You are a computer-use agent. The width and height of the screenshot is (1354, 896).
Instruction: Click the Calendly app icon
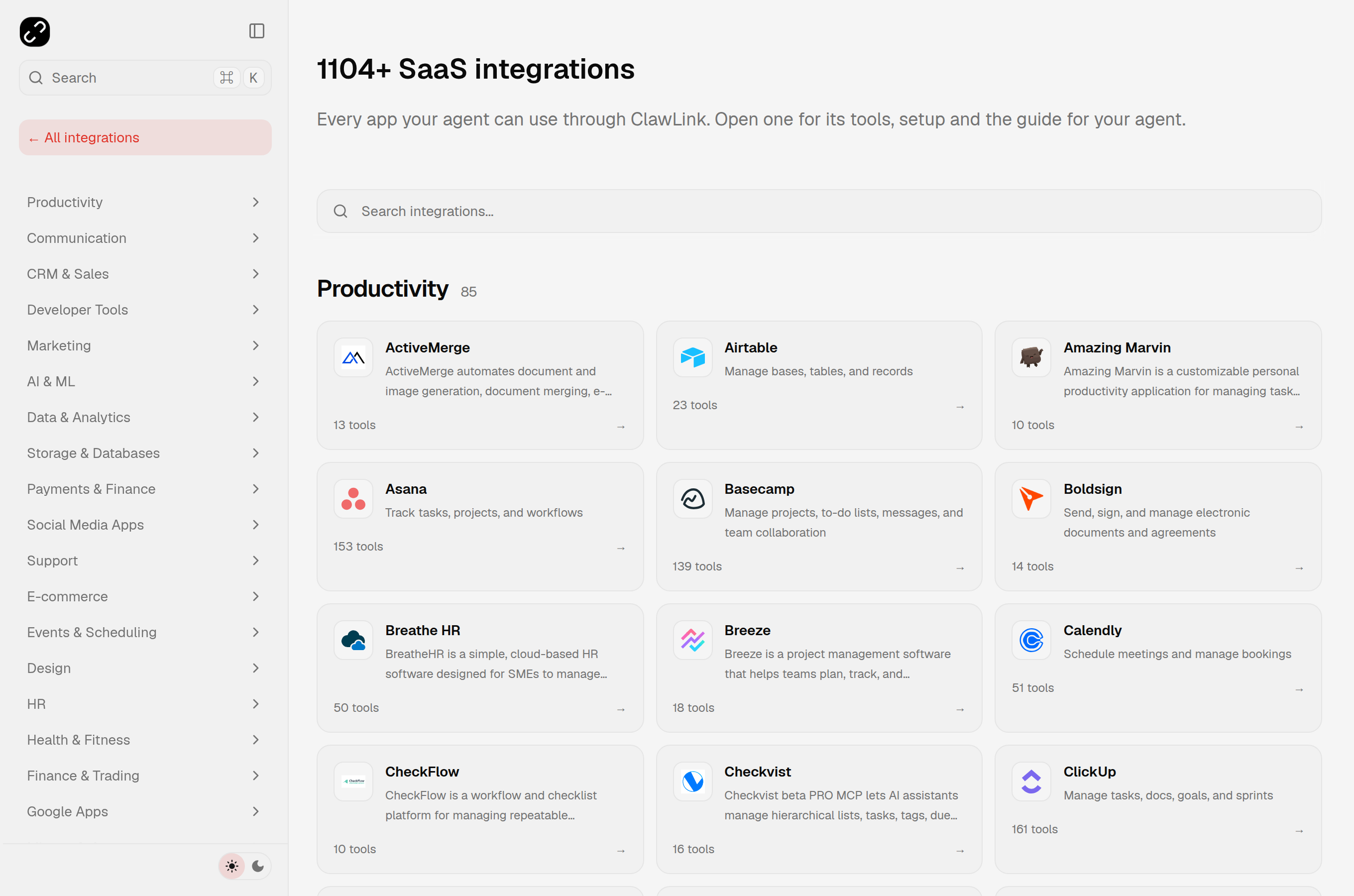[1031, 640]
